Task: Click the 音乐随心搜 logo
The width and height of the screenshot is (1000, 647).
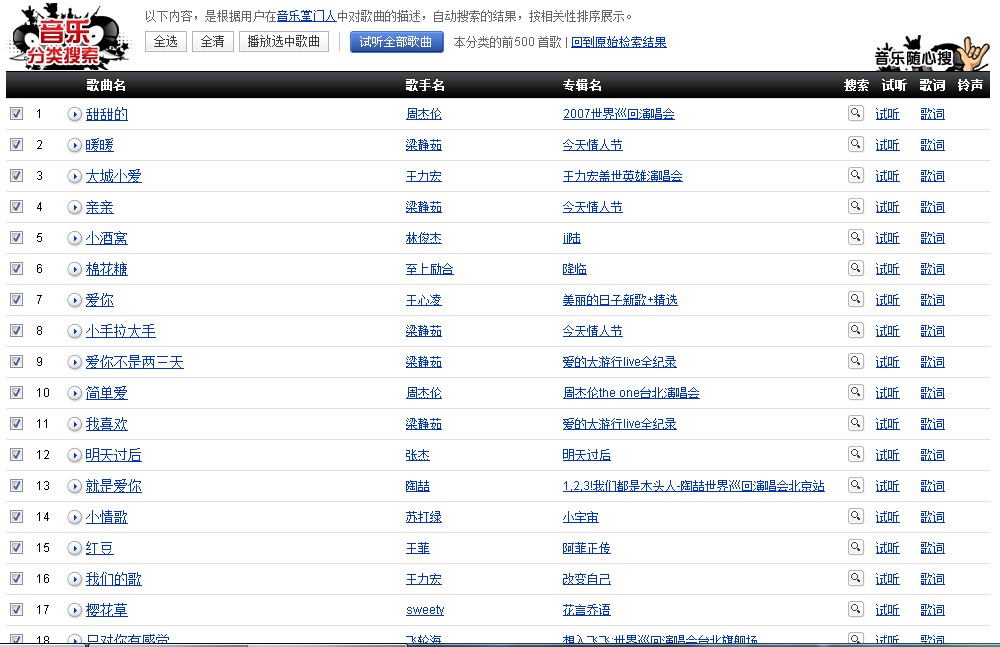Action: [930, 54]
